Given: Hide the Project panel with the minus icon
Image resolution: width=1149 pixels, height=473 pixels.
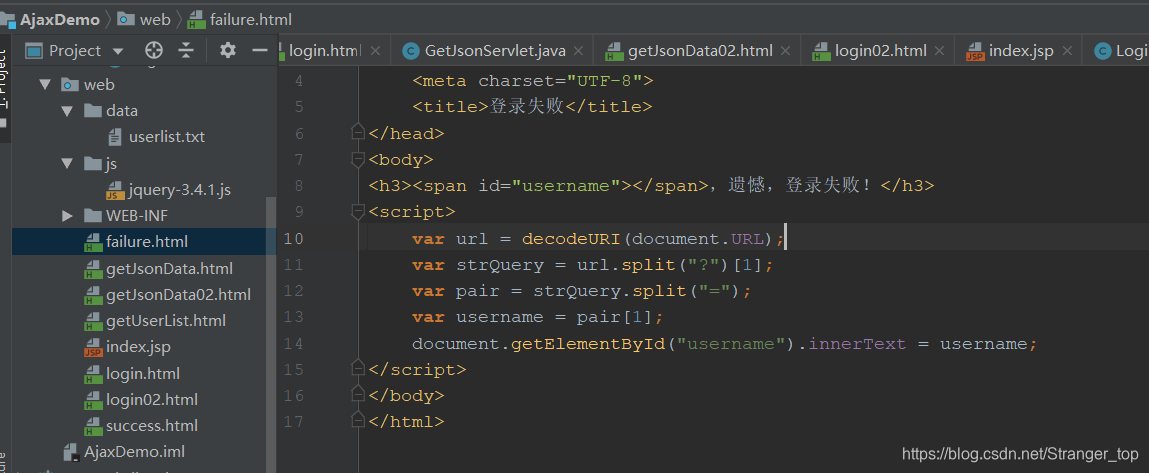Looking at the screenshot, I should pos(259,51).
